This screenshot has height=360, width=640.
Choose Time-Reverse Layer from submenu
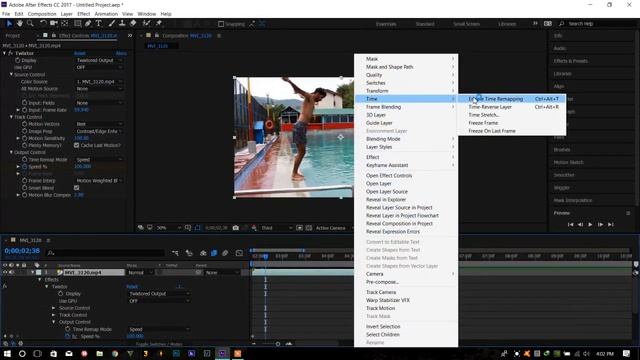pos(511,107)
